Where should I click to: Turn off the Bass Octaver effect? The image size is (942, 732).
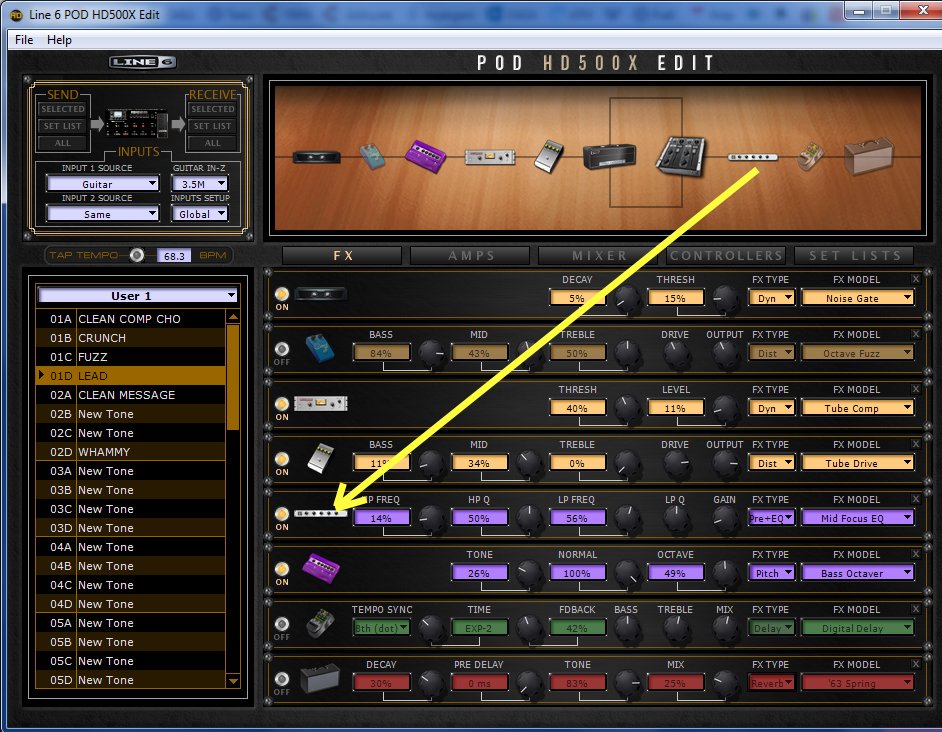[282, 569]
